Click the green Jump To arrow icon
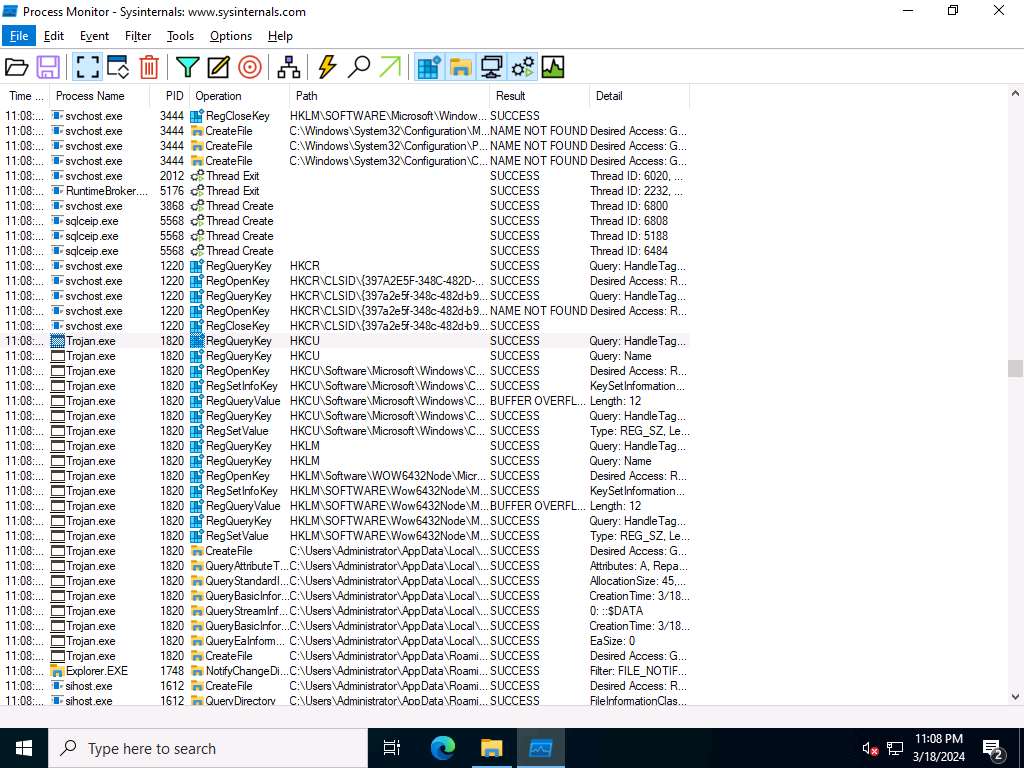 [390, 67]
